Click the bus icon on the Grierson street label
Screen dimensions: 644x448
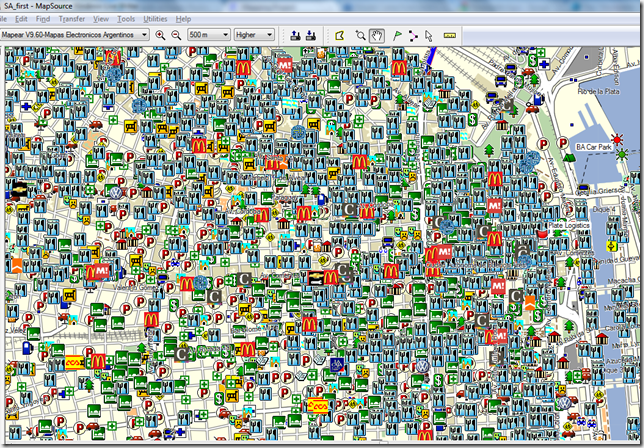583,189
